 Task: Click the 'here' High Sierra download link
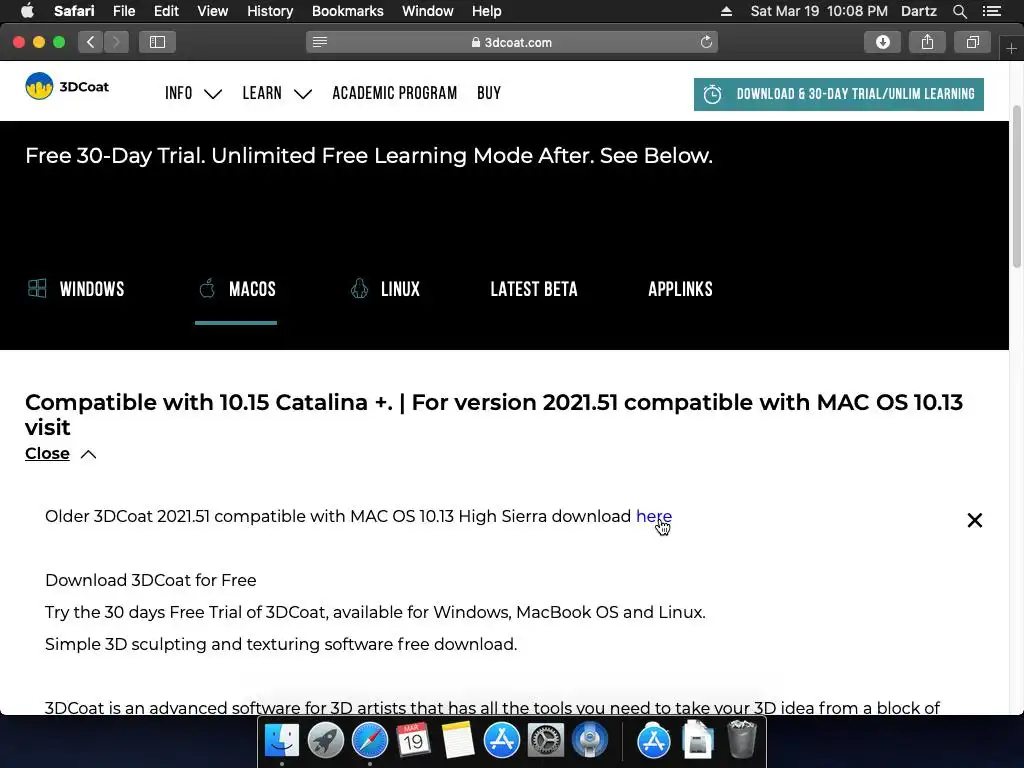[x=654, y=516]
